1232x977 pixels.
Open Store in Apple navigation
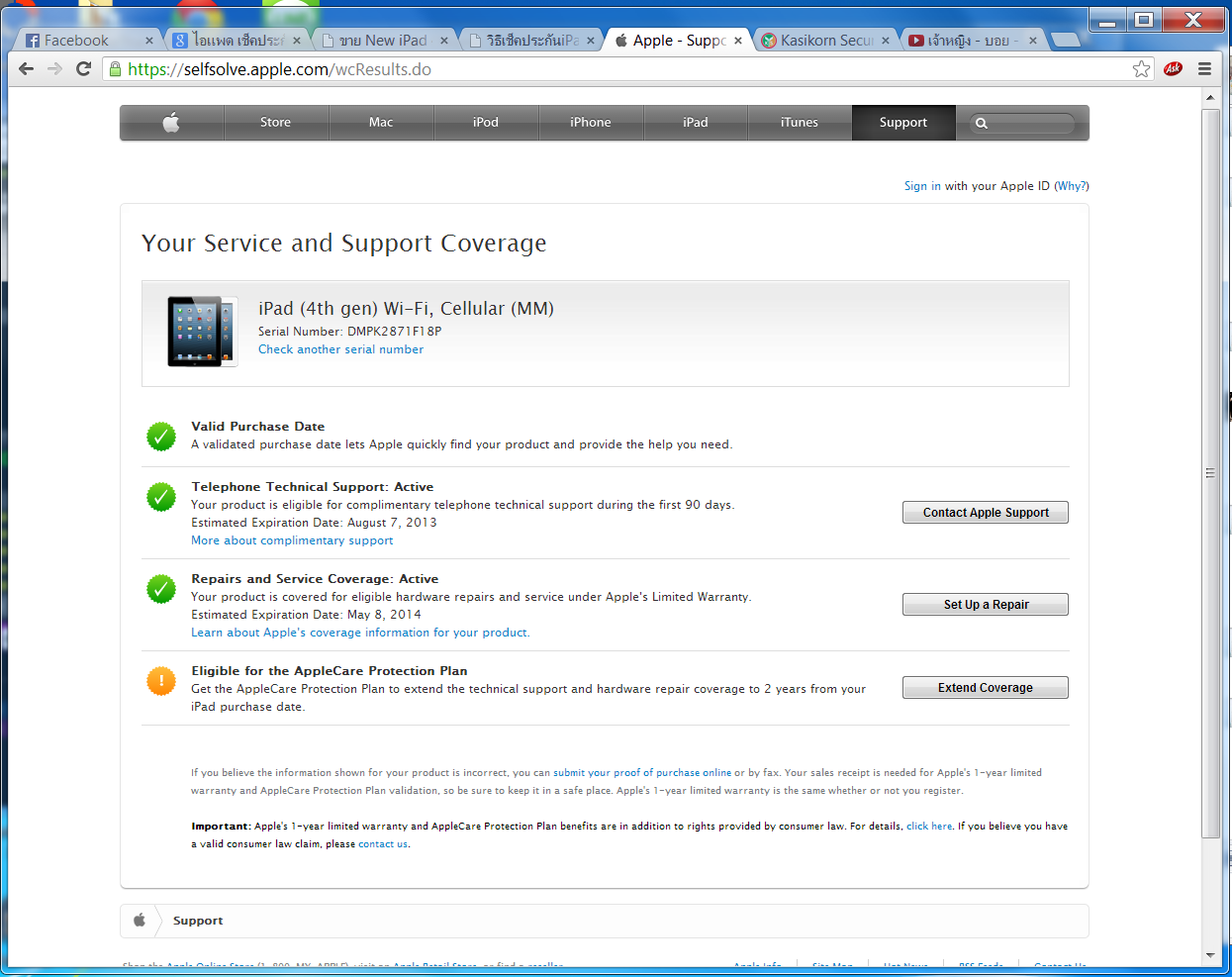click(x=275, y=123)
